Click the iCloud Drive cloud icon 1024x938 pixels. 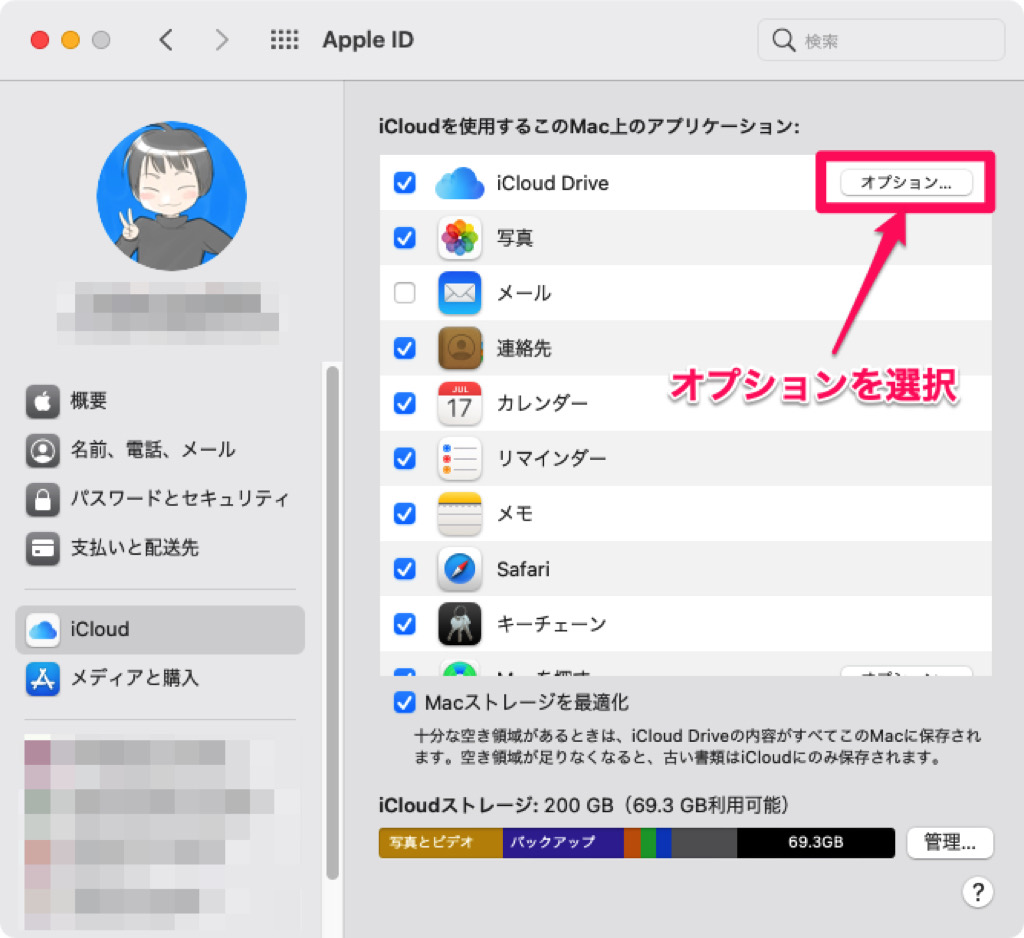459,183
